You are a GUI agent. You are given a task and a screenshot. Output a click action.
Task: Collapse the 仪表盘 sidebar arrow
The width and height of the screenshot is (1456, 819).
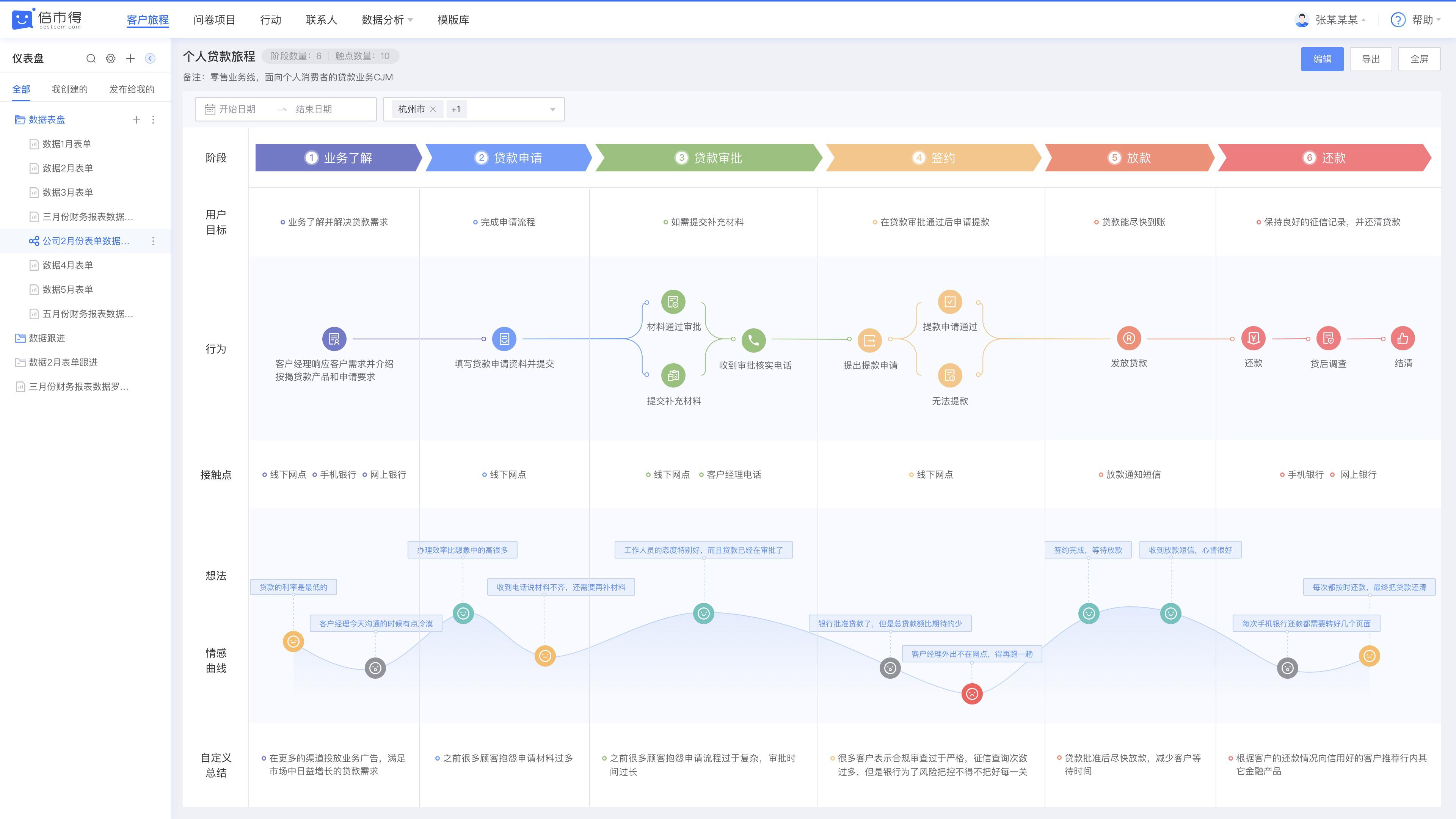(x=151, y=58)
